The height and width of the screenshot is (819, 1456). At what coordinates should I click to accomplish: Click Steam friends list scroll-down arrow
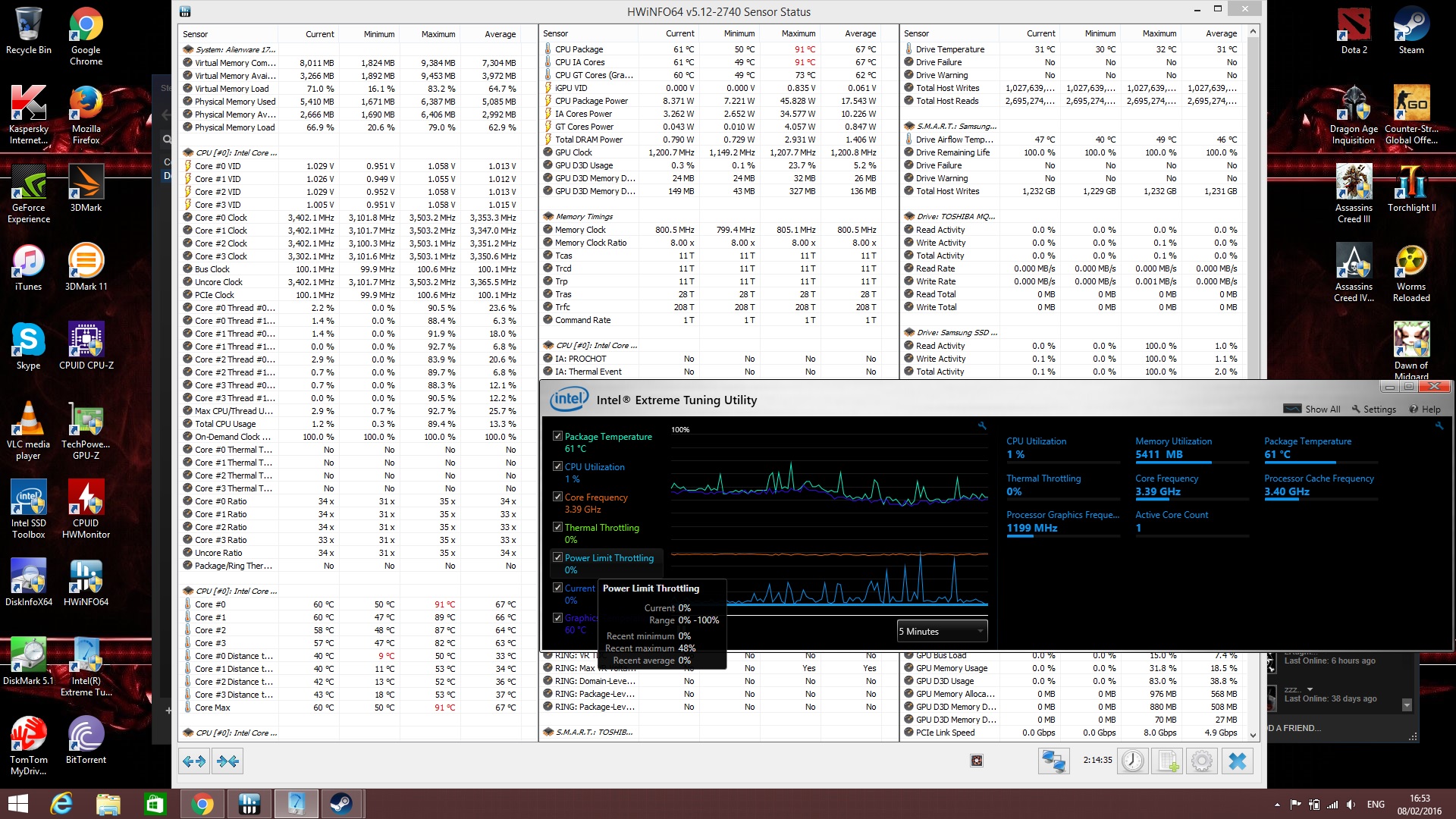tap(1407, 705)
